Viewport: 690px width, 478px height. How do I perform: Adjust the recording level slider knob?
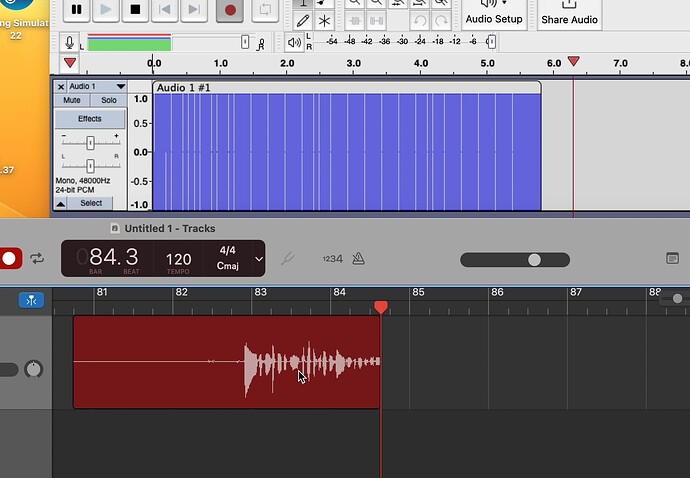click(x=245, y=42)
